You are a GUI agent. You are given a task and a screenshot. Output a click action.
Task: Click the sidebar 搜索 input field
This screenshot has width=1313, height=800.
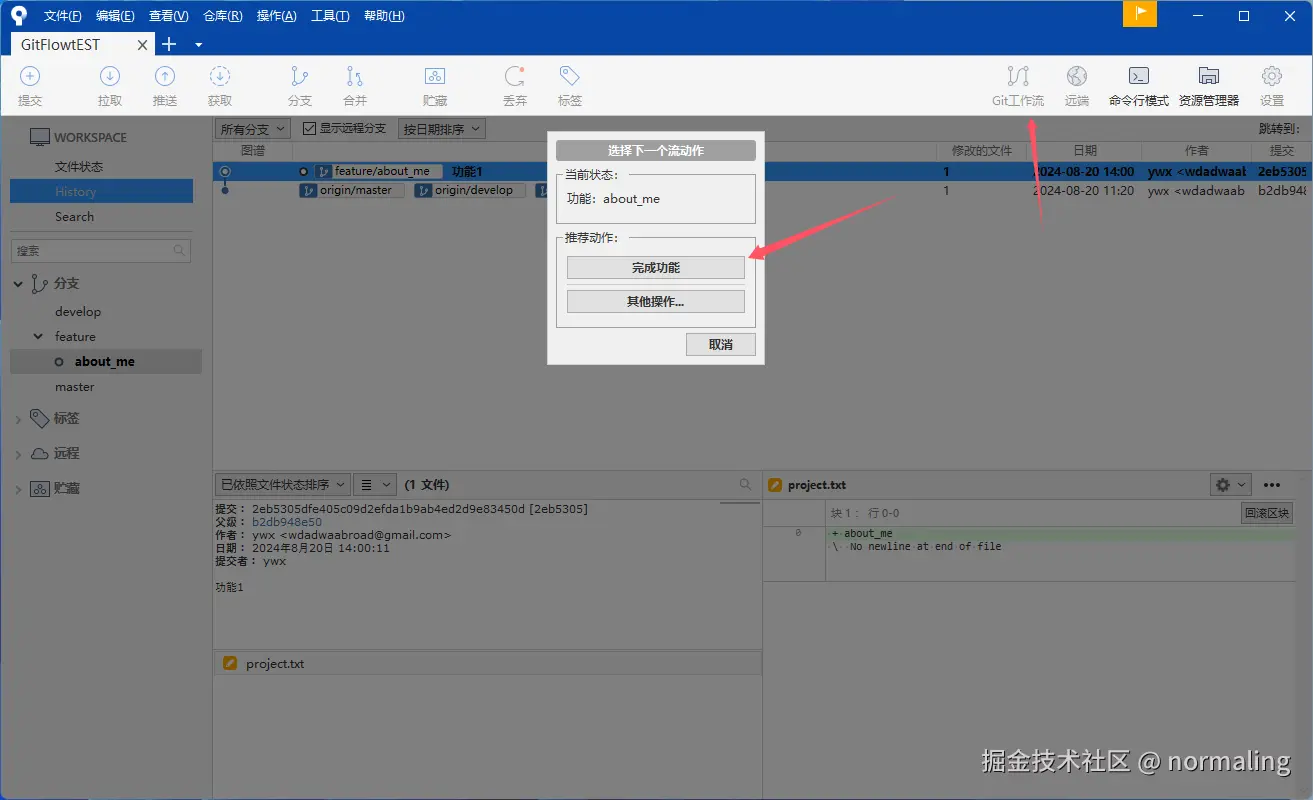100,250
